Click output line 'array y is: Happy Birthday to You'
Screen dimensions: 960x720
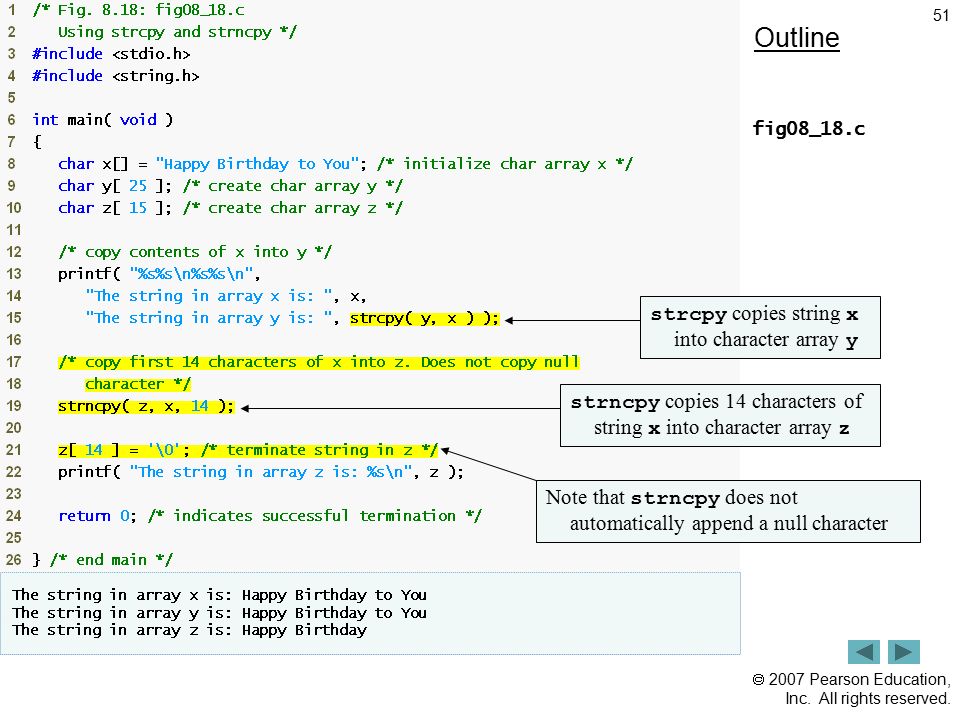(219, 612)
